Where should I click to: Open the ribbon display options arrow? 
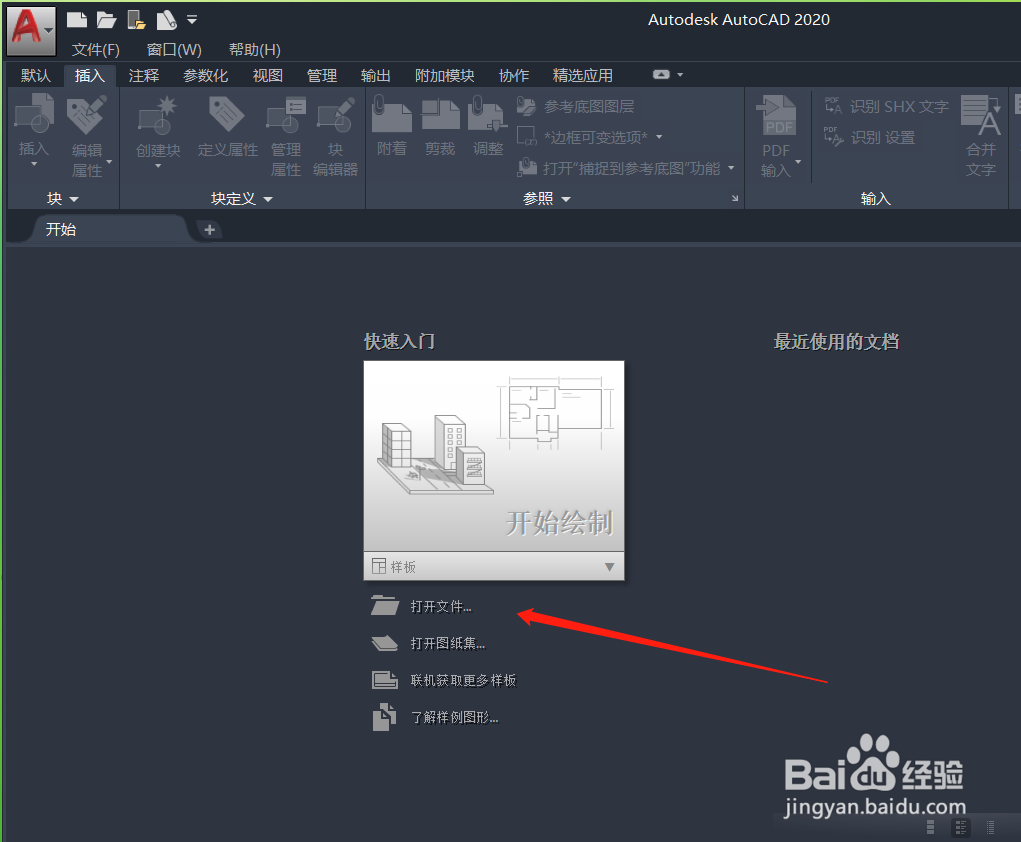pyautogui.click(x=680, y=75)
